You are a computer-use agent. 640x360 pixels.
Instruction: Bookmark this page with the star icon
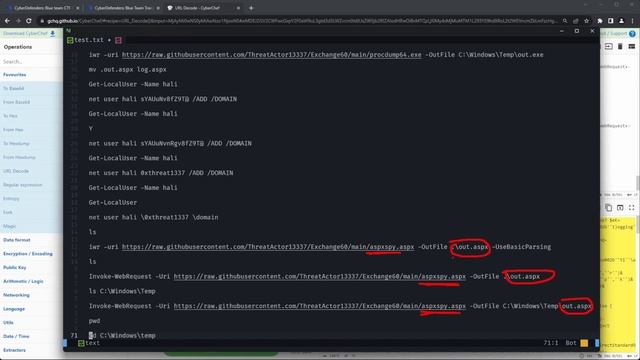tap(587, 21)
